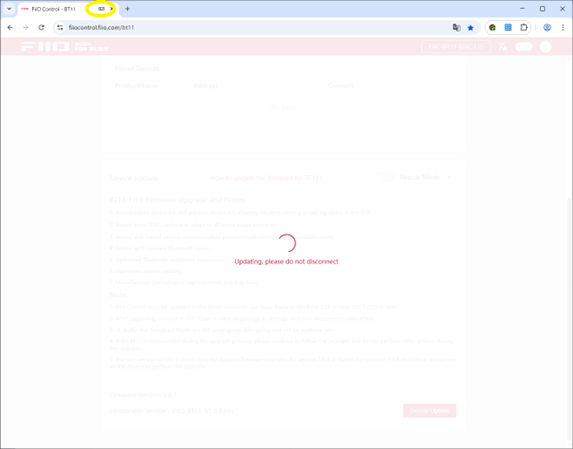Open the Chrome profile avatar
573x449 pixels.
547,27
